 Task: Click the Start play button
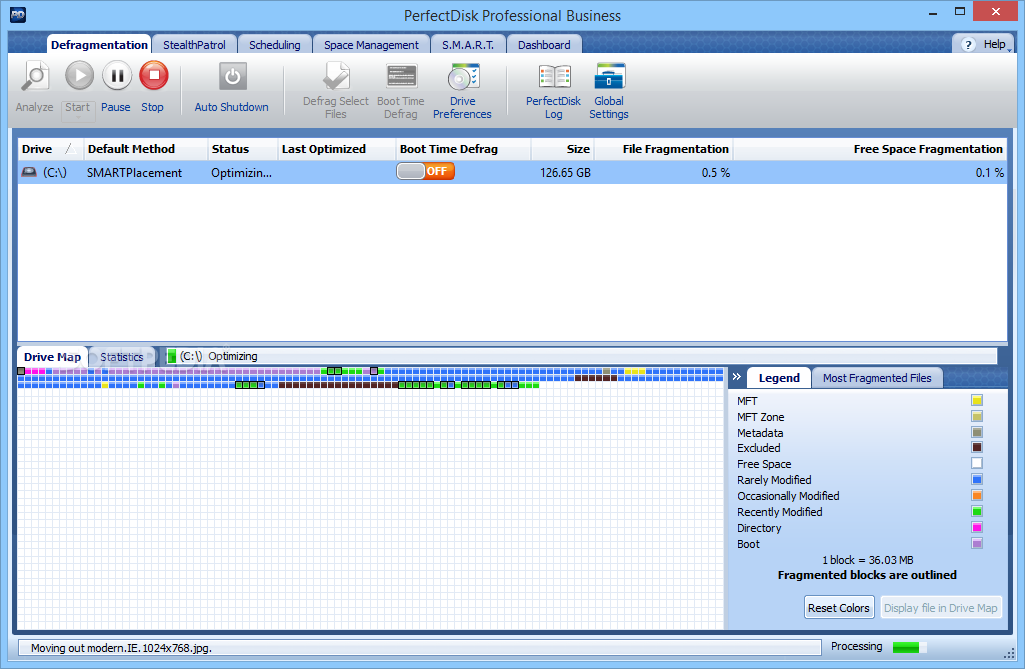point(79,77)
